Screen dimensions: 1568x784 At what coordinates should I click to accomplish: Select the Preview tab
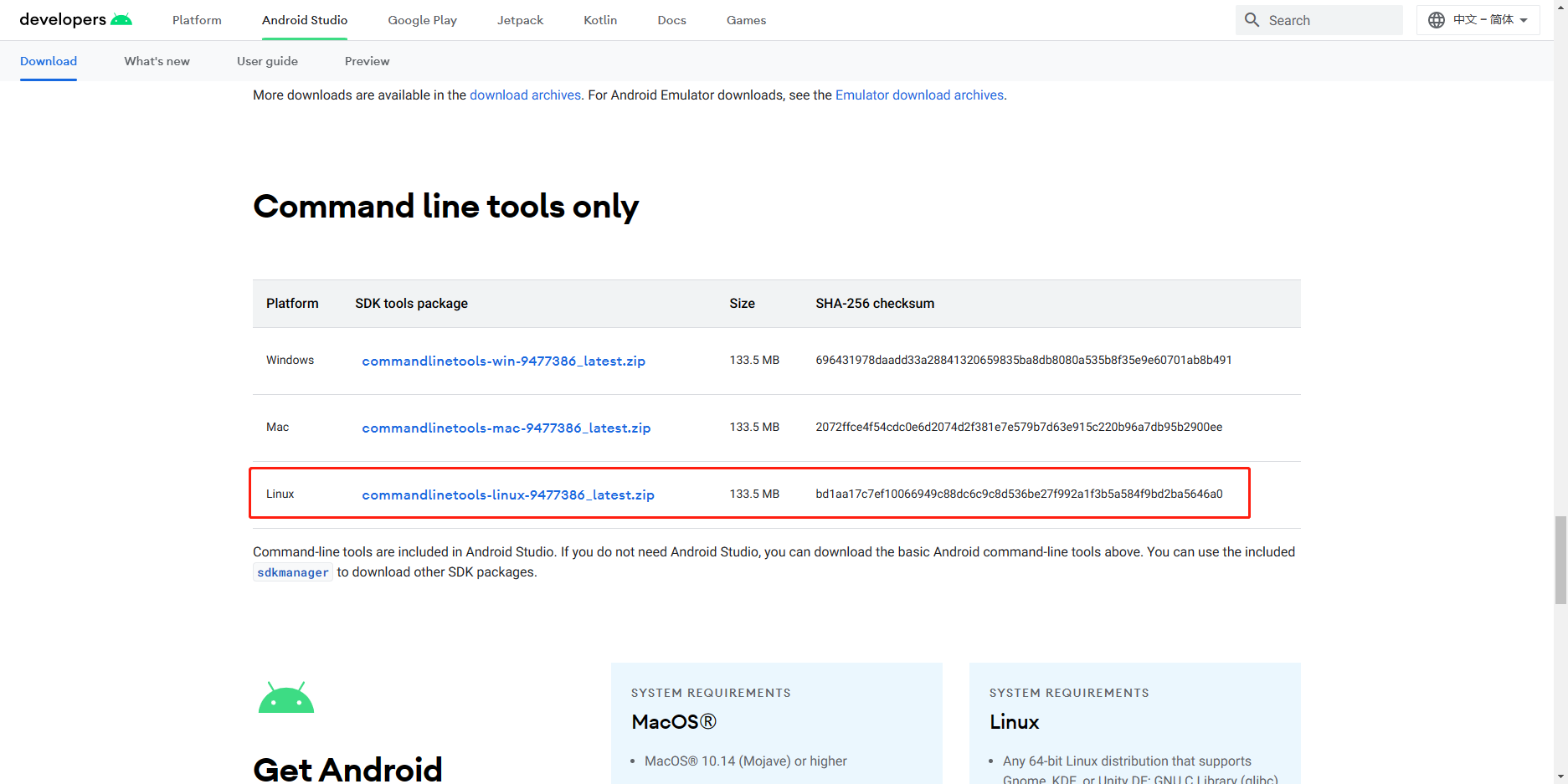[367, 61]
